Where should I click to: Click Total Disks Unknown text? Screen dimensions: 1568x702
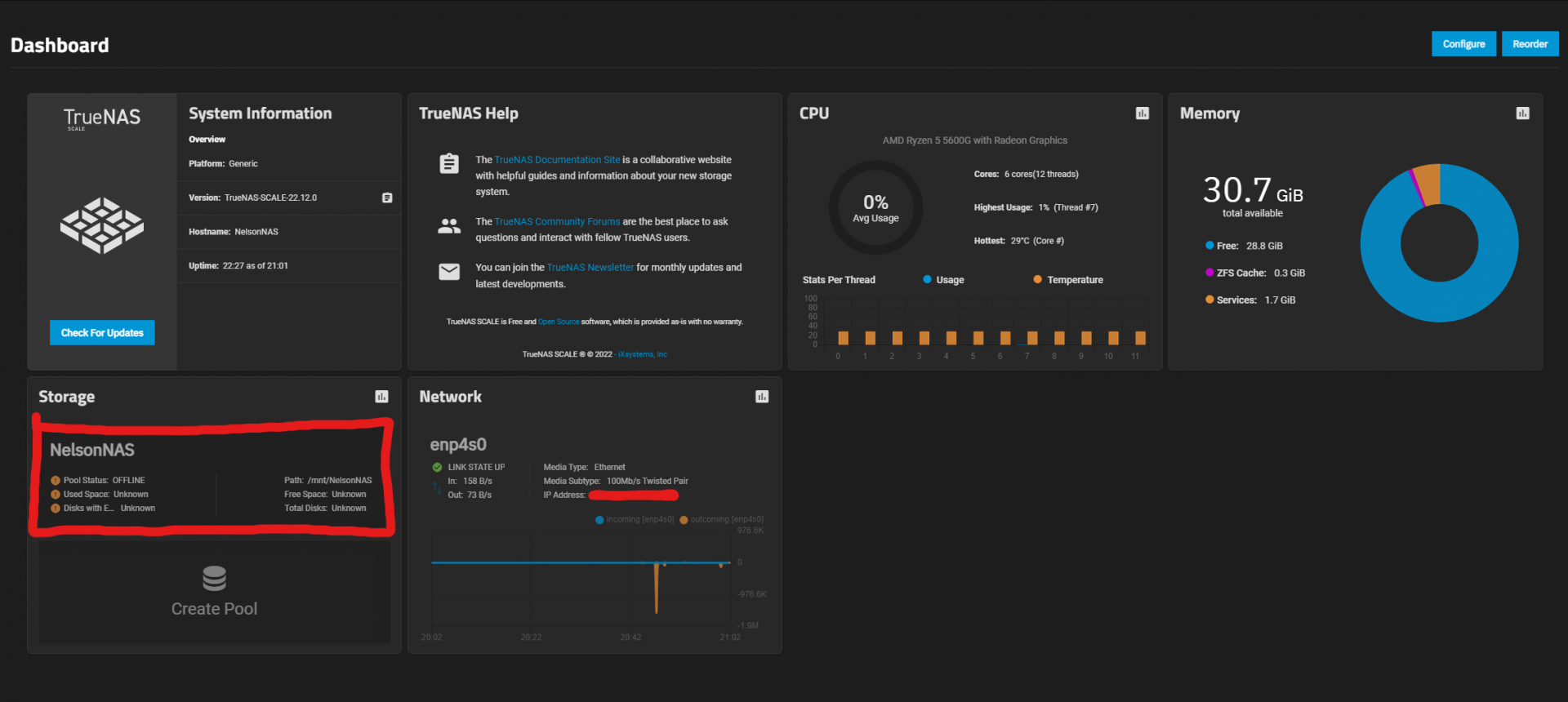[x=325, y=509]
